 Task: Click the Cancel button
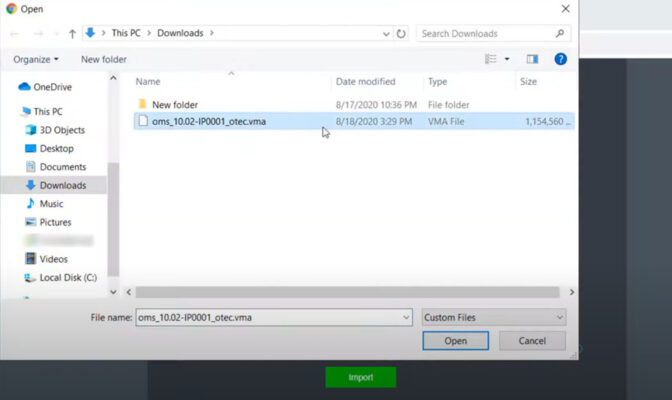click(x=532, y=341)
